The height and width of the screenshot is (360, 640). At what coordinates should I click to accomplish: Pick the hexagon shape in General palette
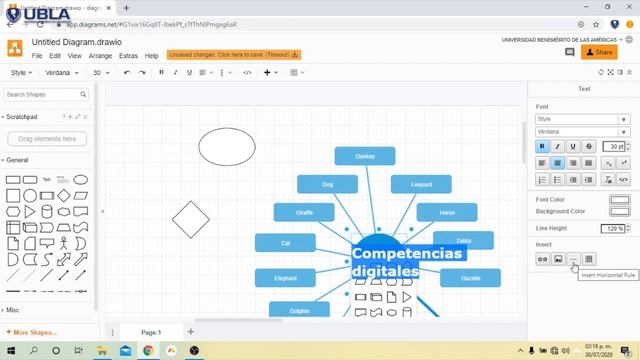click(13, 212)
